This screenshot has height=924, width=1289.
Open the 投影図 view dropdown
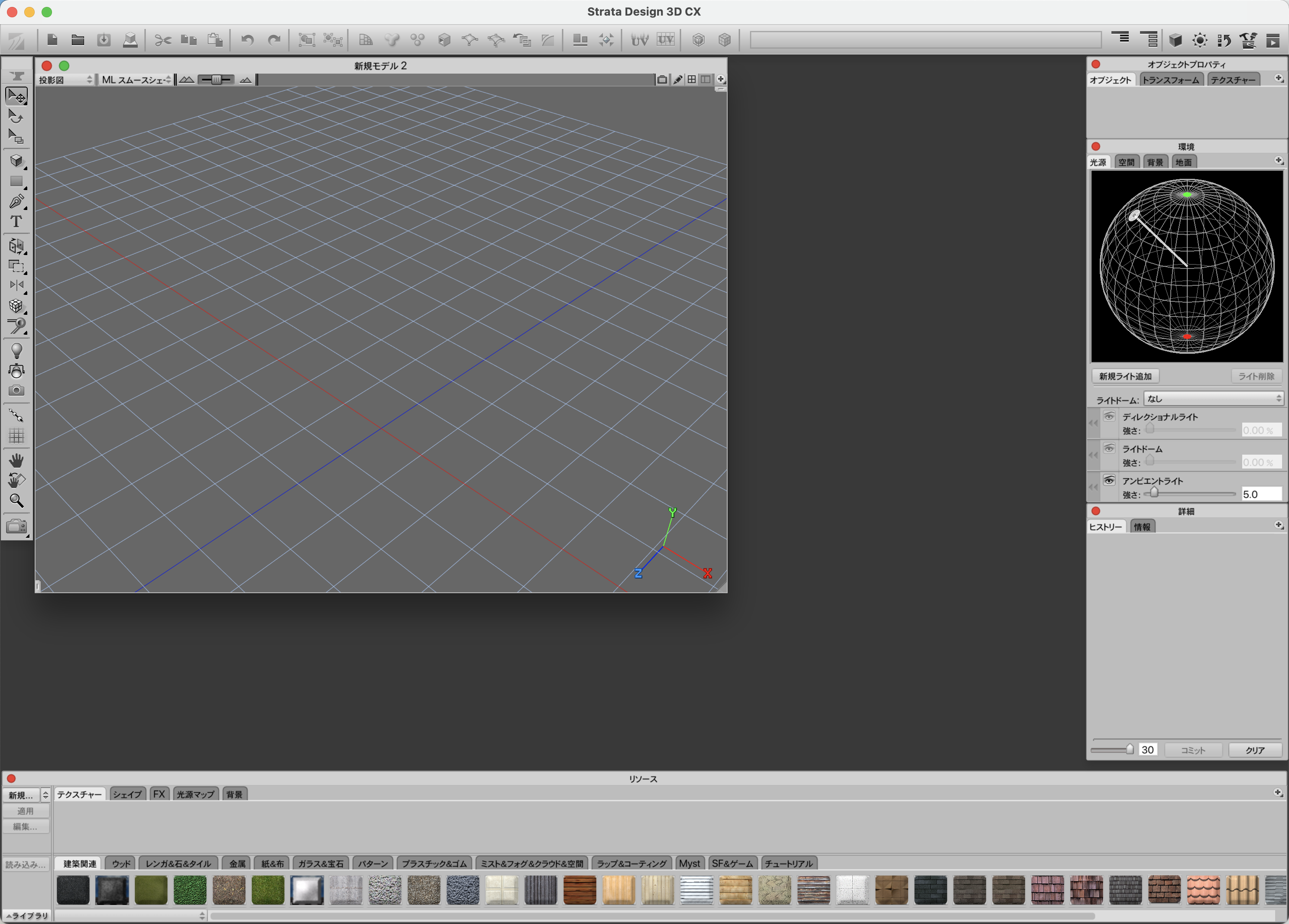point(65,80)
